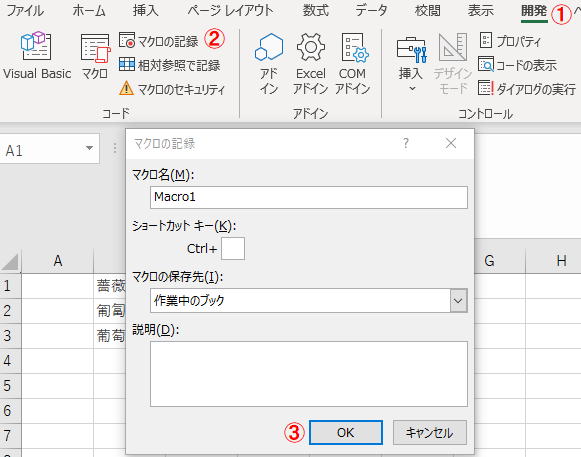Switch to the ホーム tab
581x457 pixels.
(89, 11)
